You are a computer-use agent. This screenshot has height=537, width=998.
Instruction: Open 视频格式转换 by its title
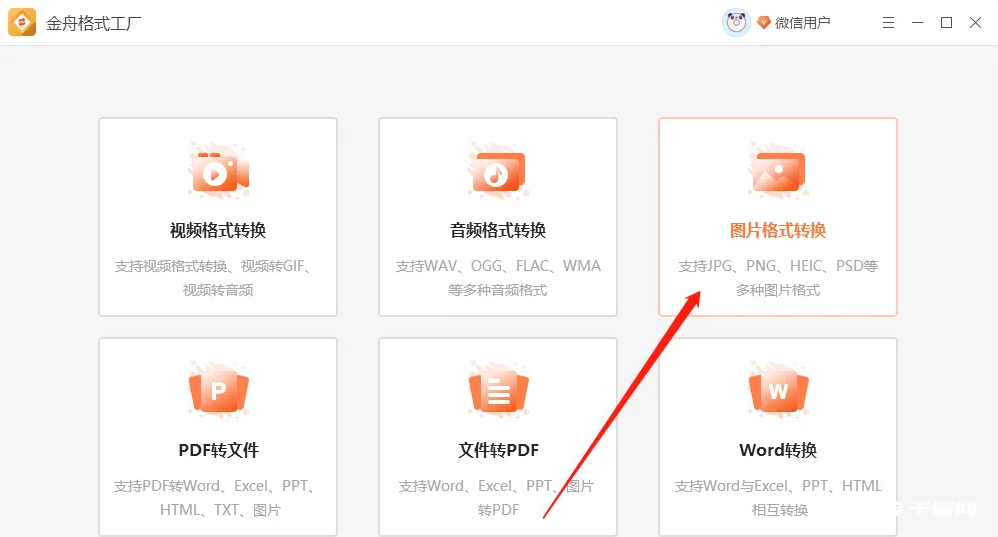pos(218,231)
